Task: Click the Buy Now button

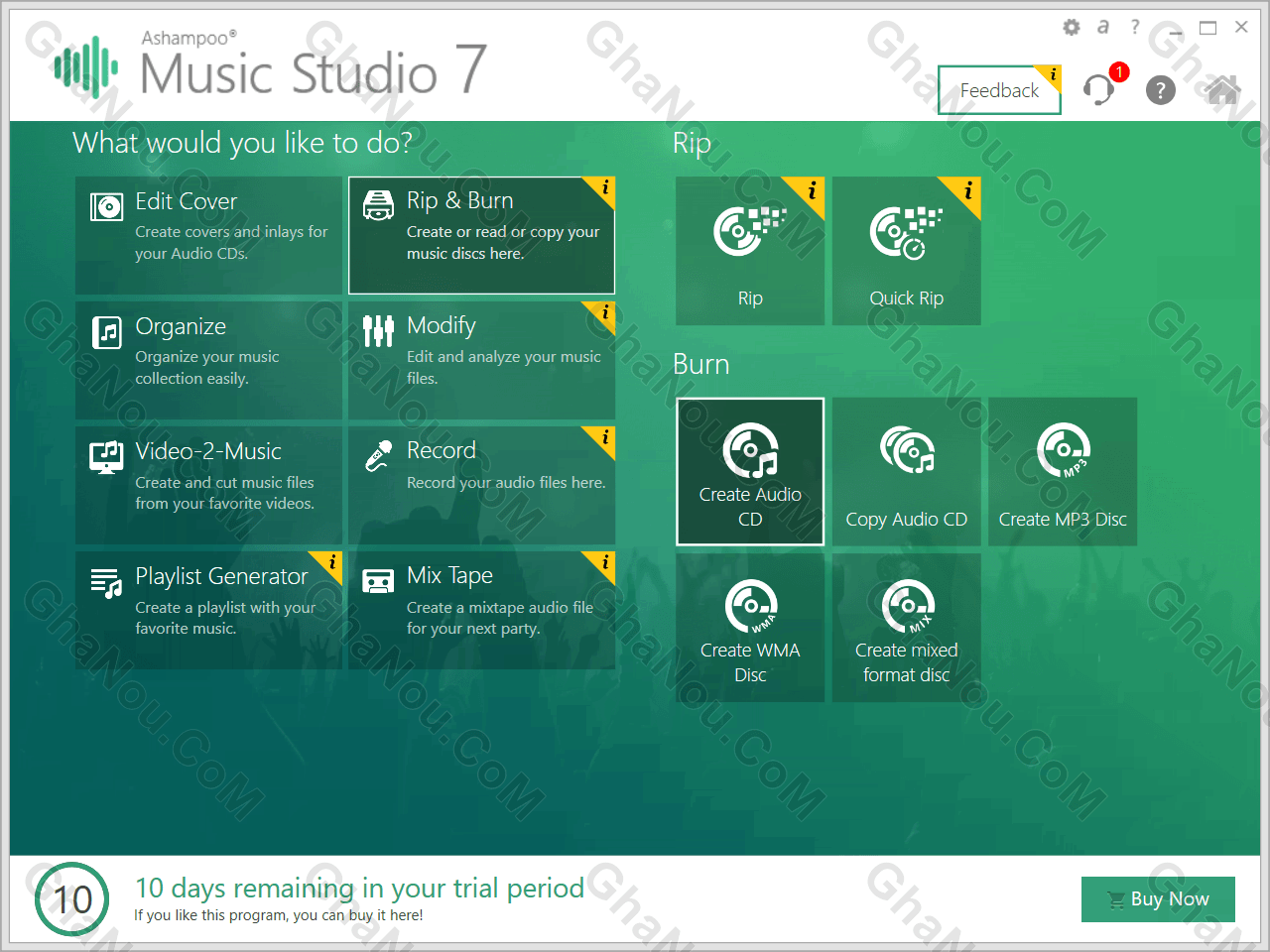Action: (x=1158, y=899)
